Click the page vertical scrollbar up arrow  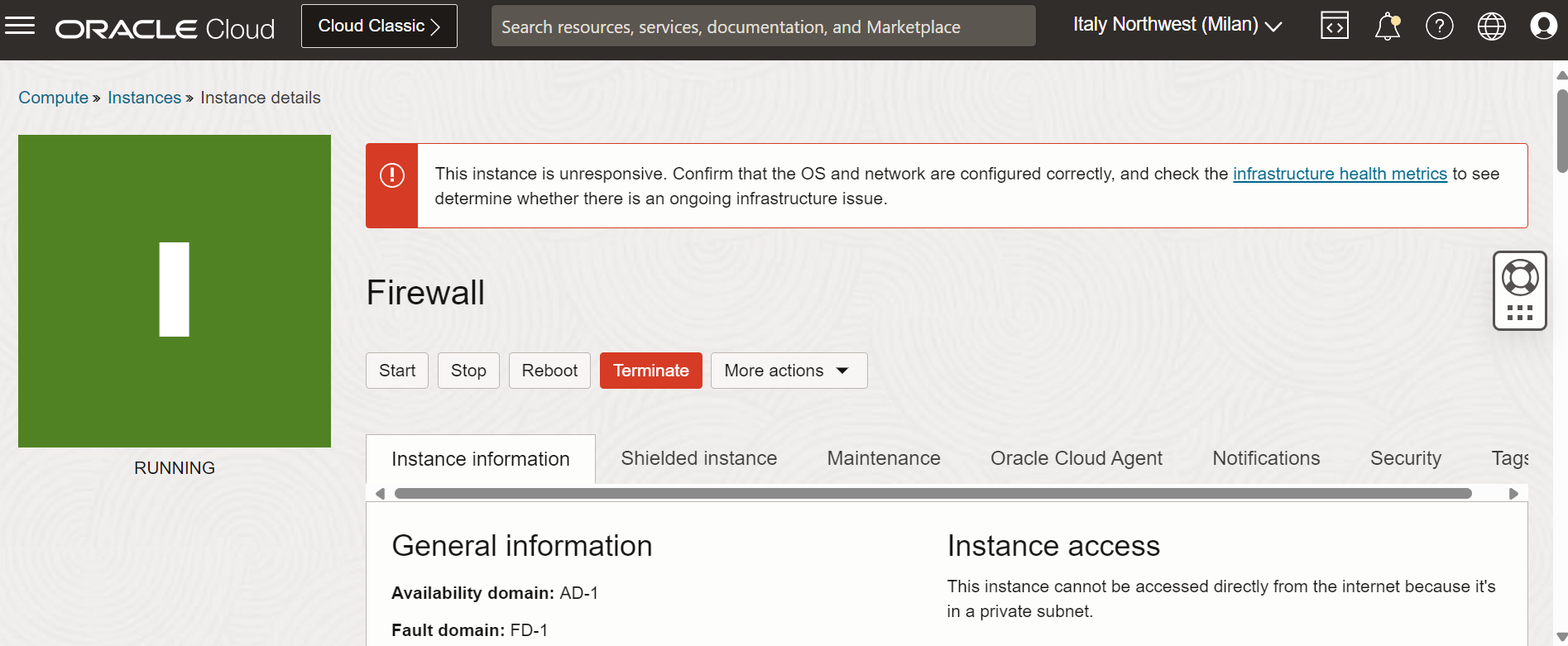tap(1561, 75)
